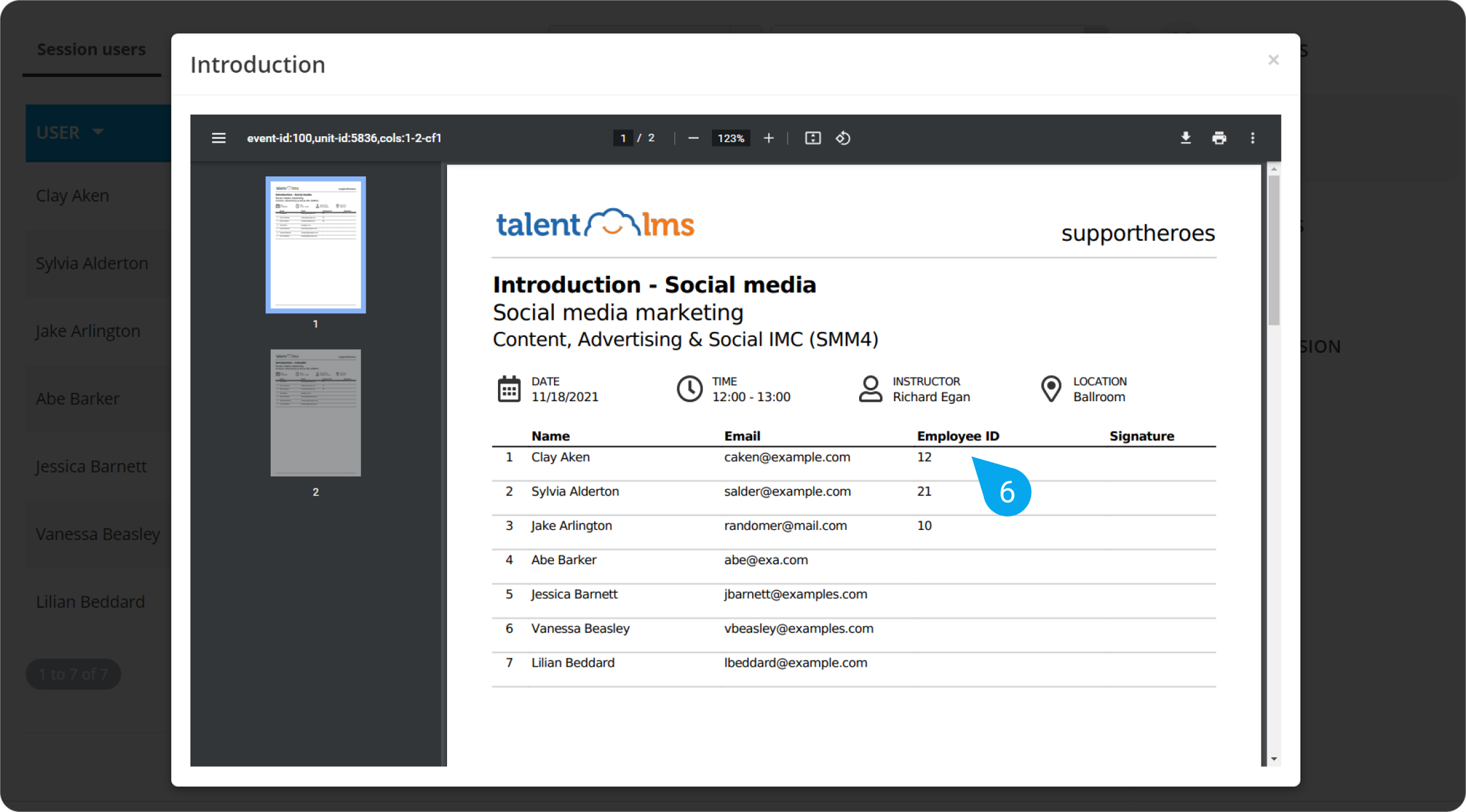Image resolution: width=1466 pixels, height=812 pixels.
Task: Select Jake Arlington in session users list
Action: click(88, 331)
